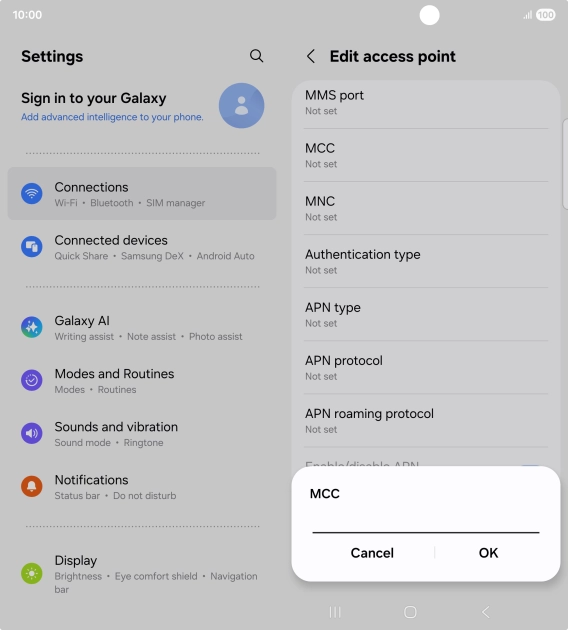Focus the MCC text input field

point(426,522)
